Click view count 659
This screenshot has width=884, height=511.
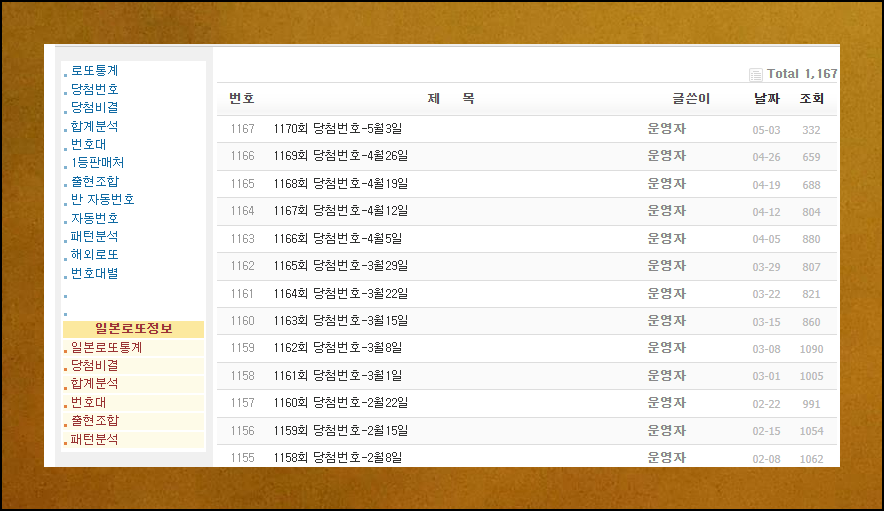click(811, 157)
